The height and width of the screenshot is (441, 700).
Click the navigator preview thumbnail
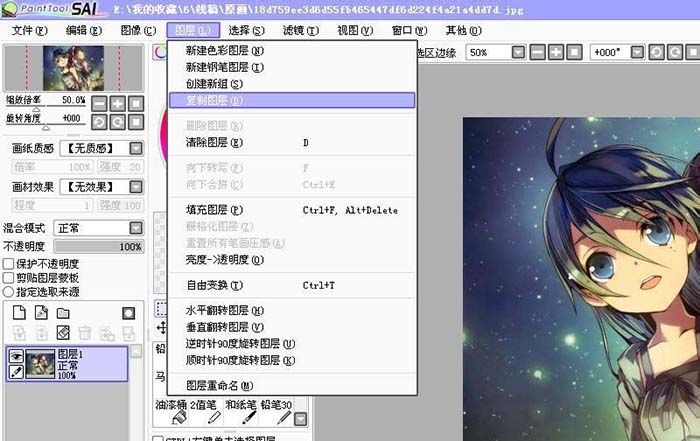pyautogui.click(x=73, y=68)
